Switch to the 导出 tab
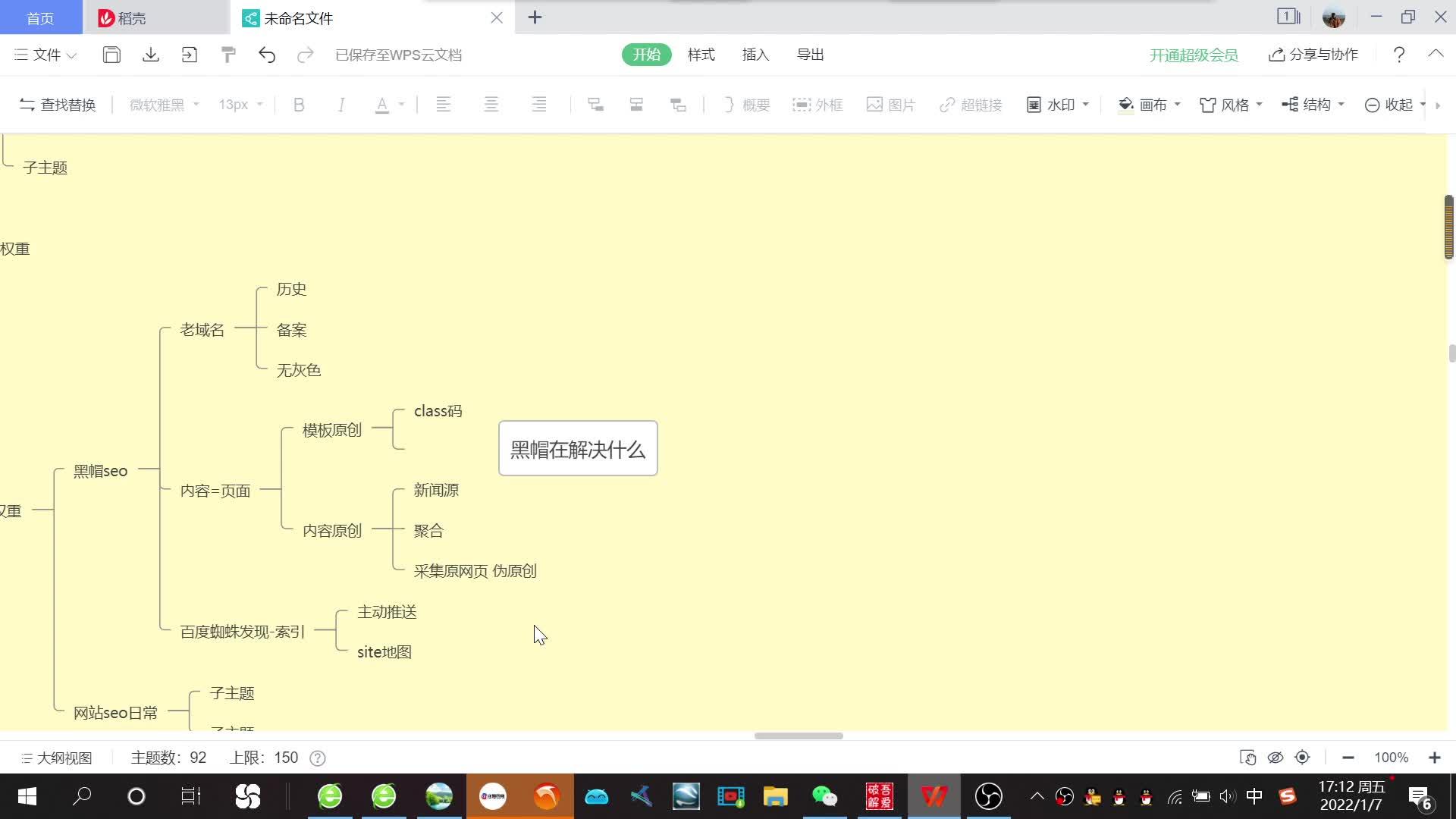This screenshot has width=1456, height=819. [x=811, y=55]
